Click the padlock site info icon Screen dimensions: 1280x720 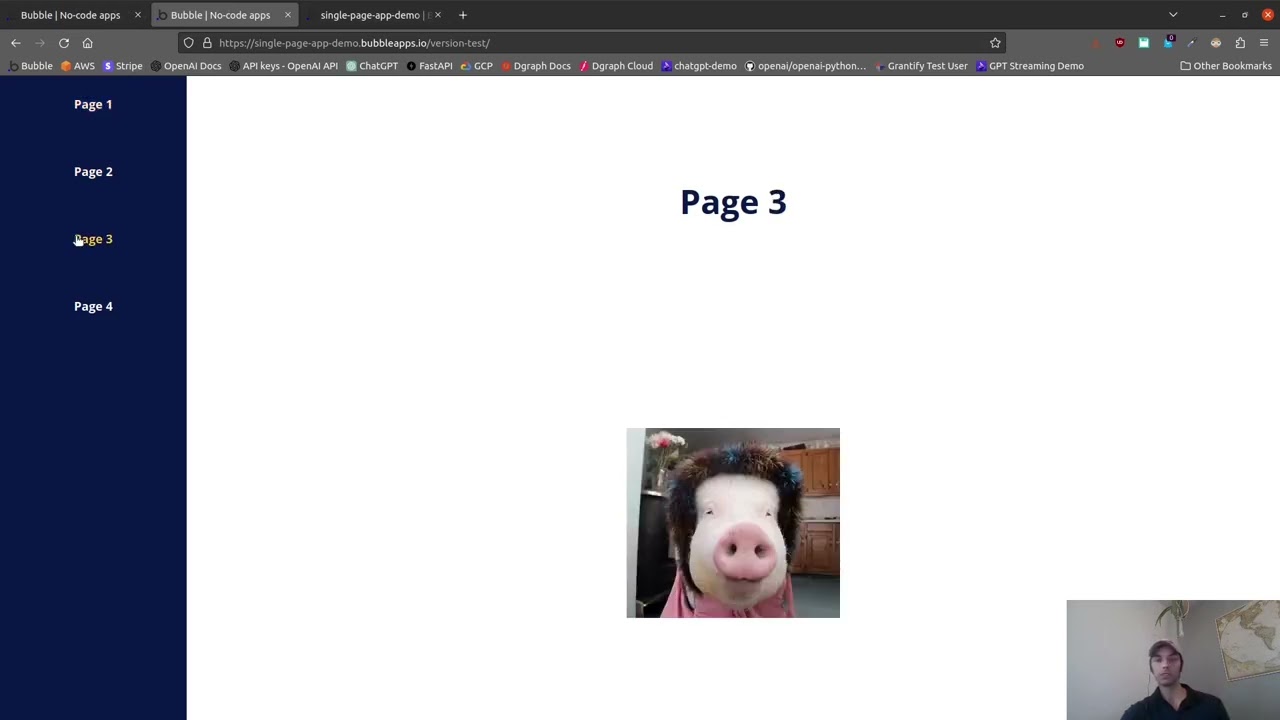(x=207, y=43)
